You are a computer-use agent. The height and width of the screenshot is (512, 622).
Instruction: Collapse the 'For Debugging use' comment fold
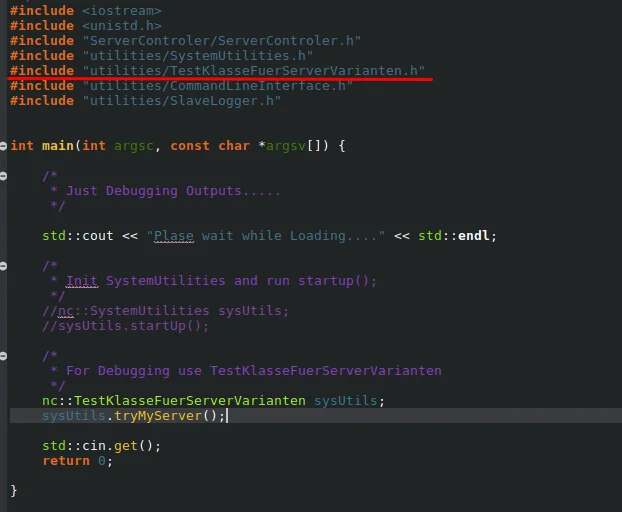(3, 356)
